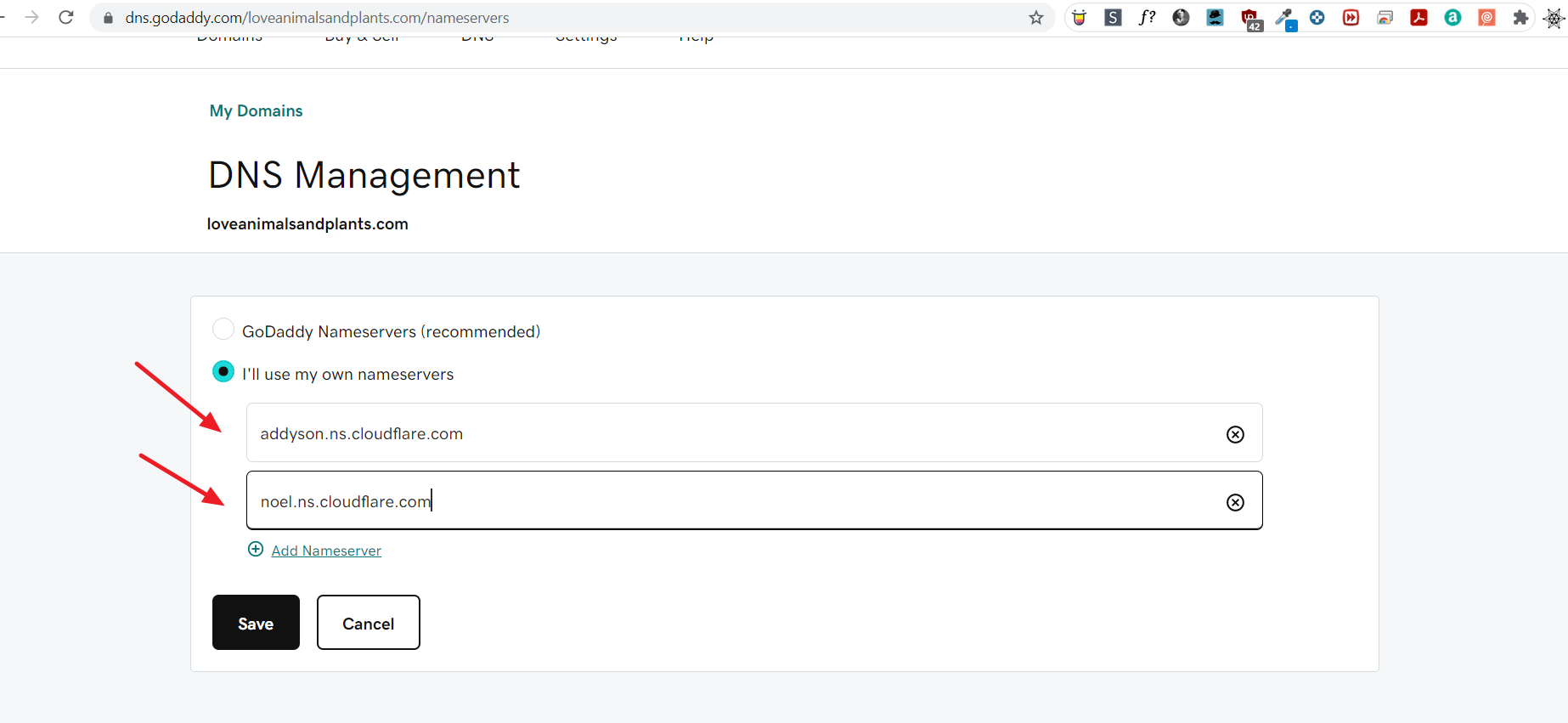Open the f? font finder extension
This screenshot has height=723, width=1568.
pyautogui.click(x=1147, y=17)
